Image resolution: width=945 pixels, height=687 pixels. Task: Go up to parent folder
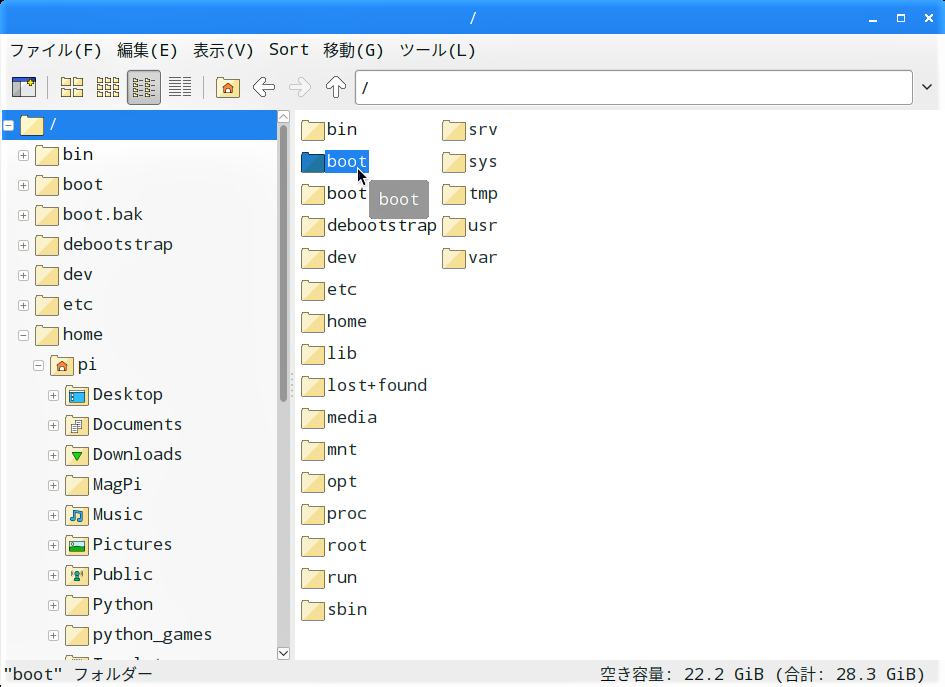[x=336, y=87]
